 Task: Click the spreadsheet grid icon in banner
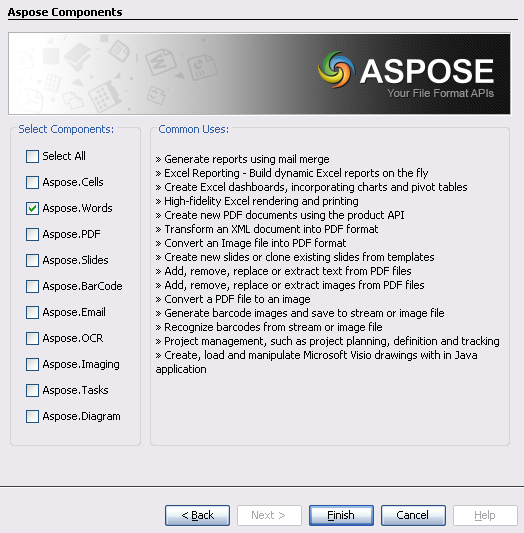(104, 96)
